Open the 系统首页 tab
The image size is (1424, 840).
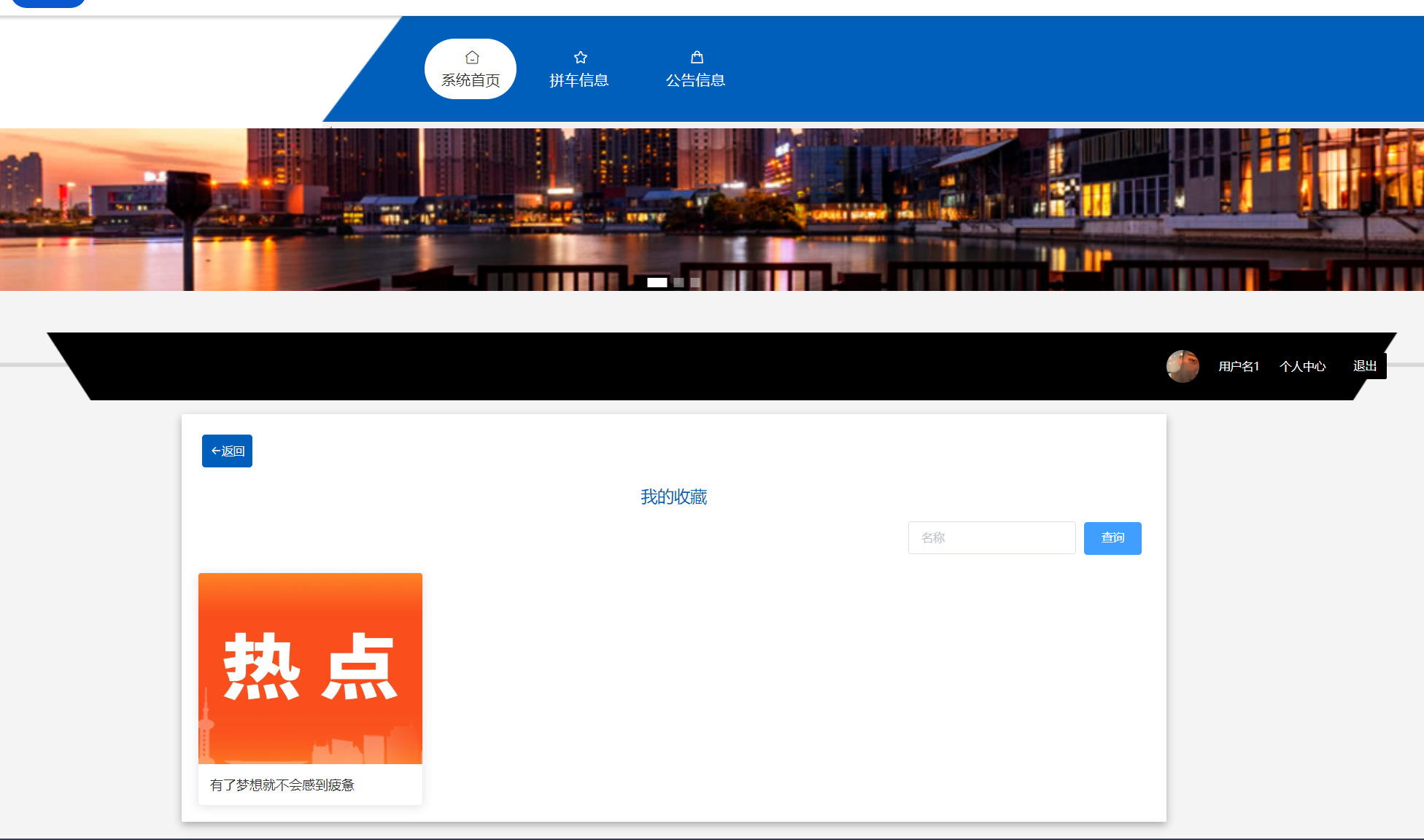click(x=471, y=81)
